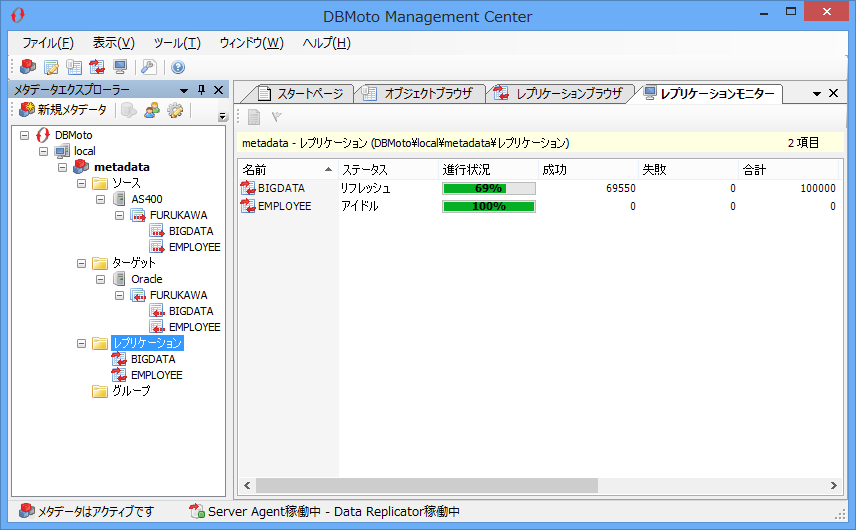Click the replication monitor toolbar icon
856x530 pixels.
pos(120,67)
